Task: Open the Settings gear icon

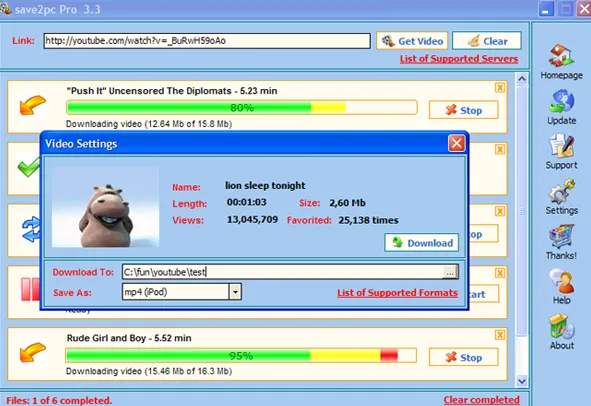Action: [562, 191]
